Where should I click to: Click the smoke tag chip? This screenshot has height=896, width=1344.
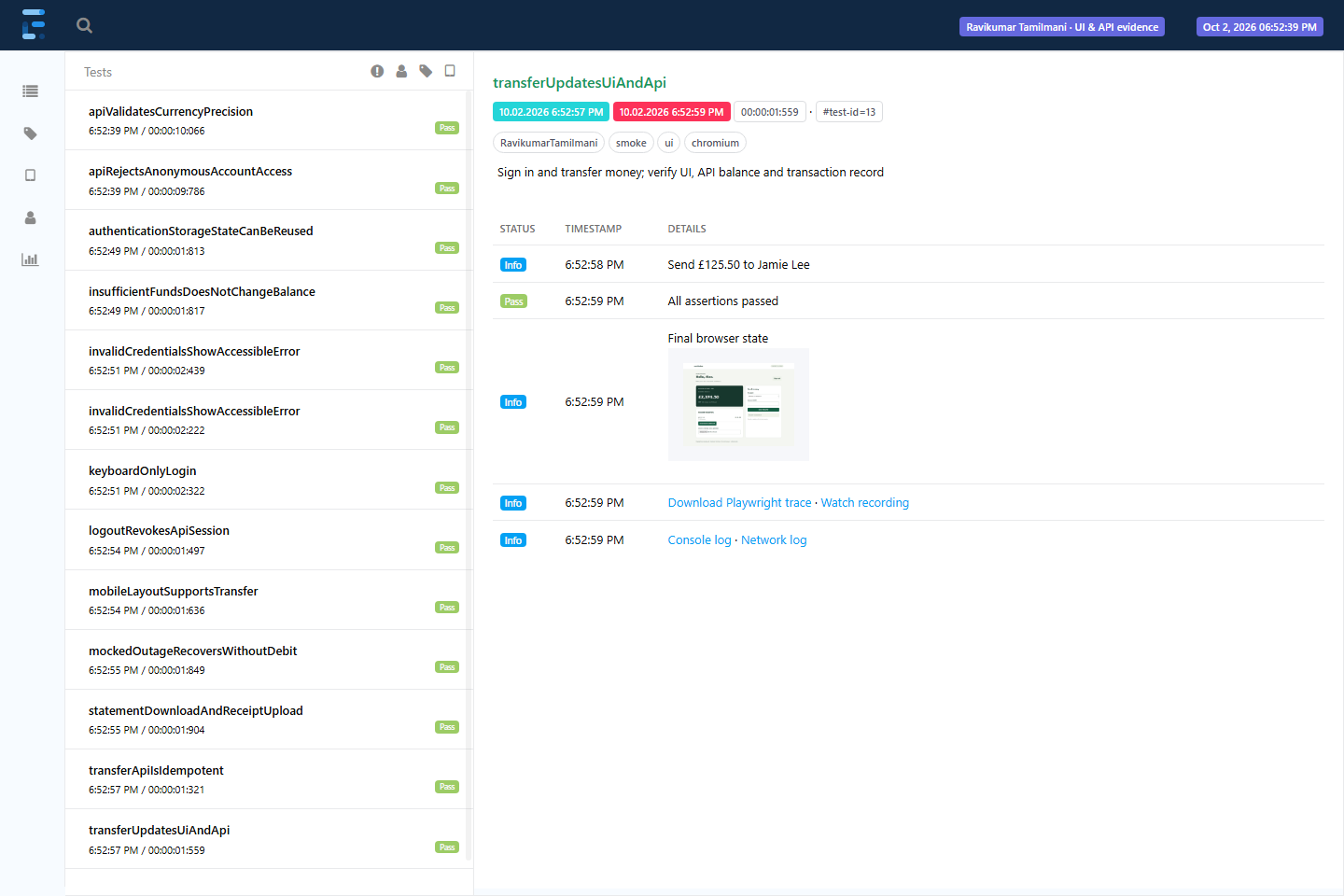click(x=631, y=143)
